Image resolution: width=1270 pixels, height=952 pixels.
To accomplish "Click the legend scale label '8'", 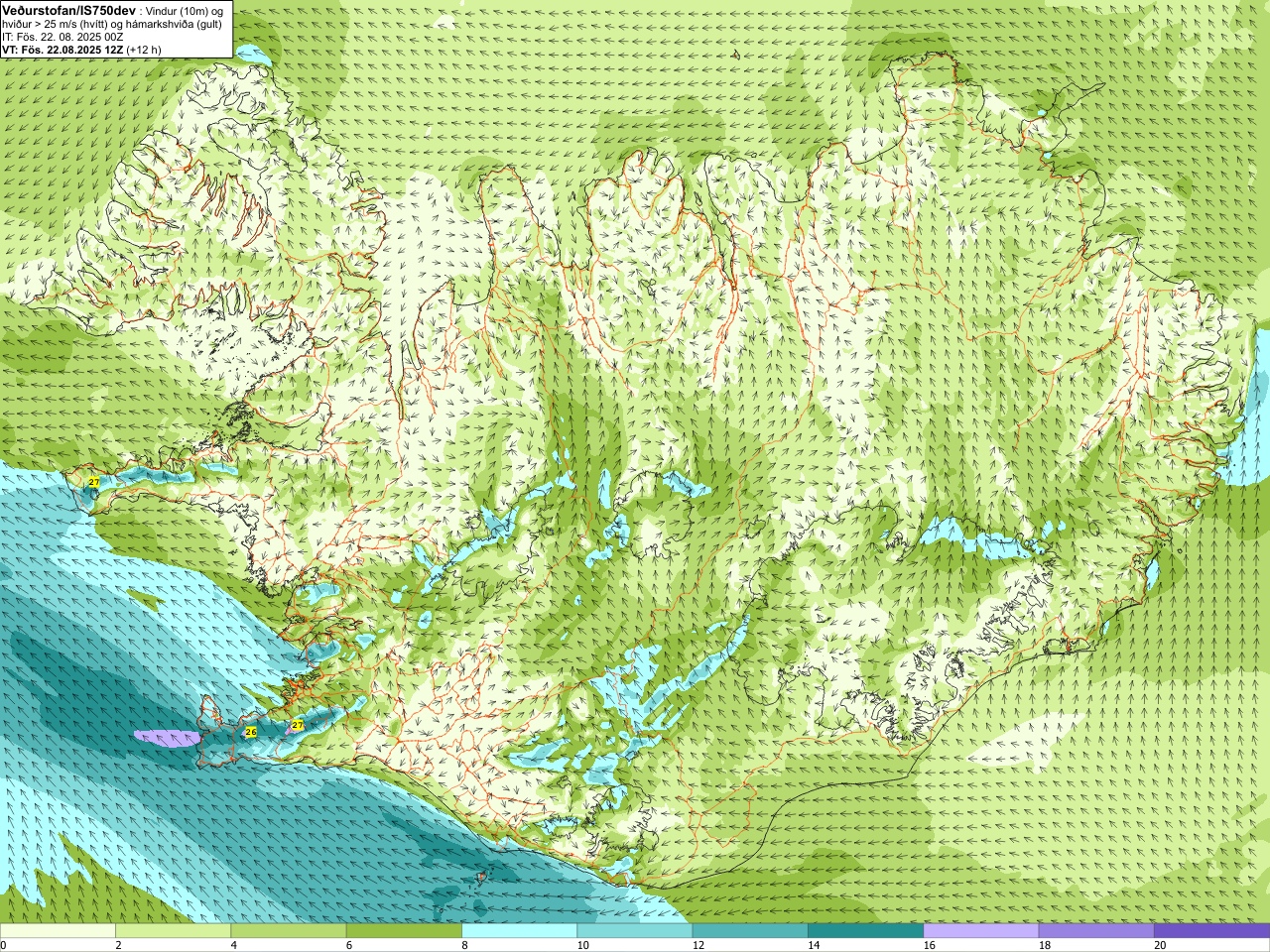I will click(x=464, y=945).
